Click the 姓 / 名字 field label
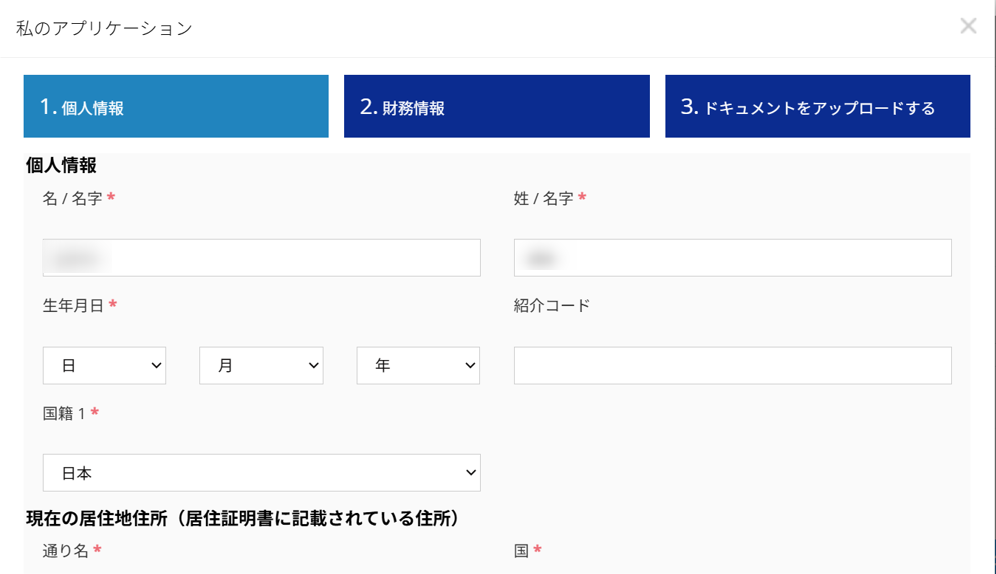 [x=543, y=199]
